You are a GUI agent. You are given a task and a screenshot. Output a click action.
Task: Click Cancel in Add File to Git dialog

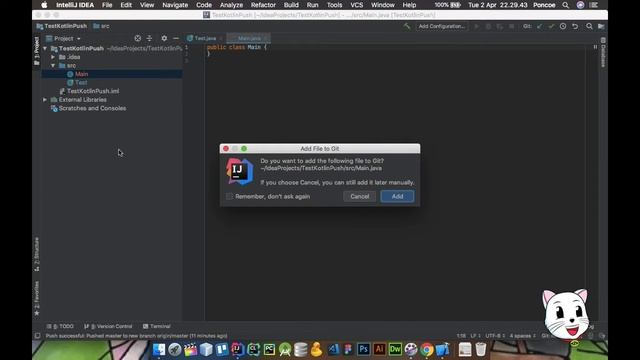point(360,196)
